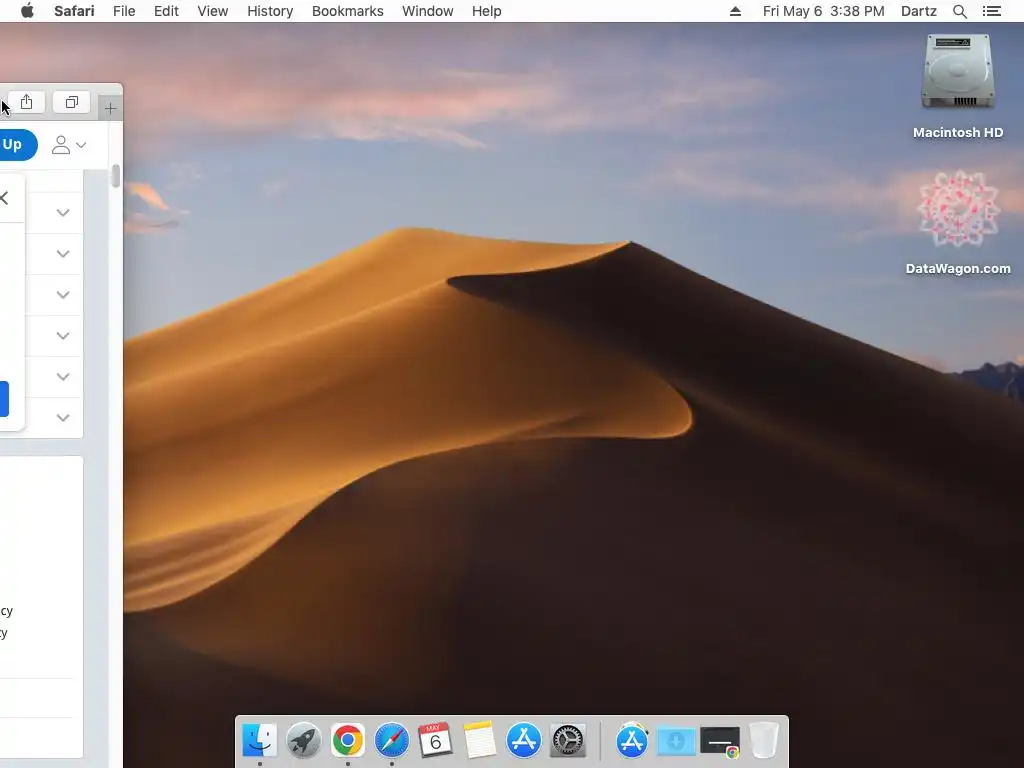
Task: Open Notes from the Dock
Action: pos(480,741)
